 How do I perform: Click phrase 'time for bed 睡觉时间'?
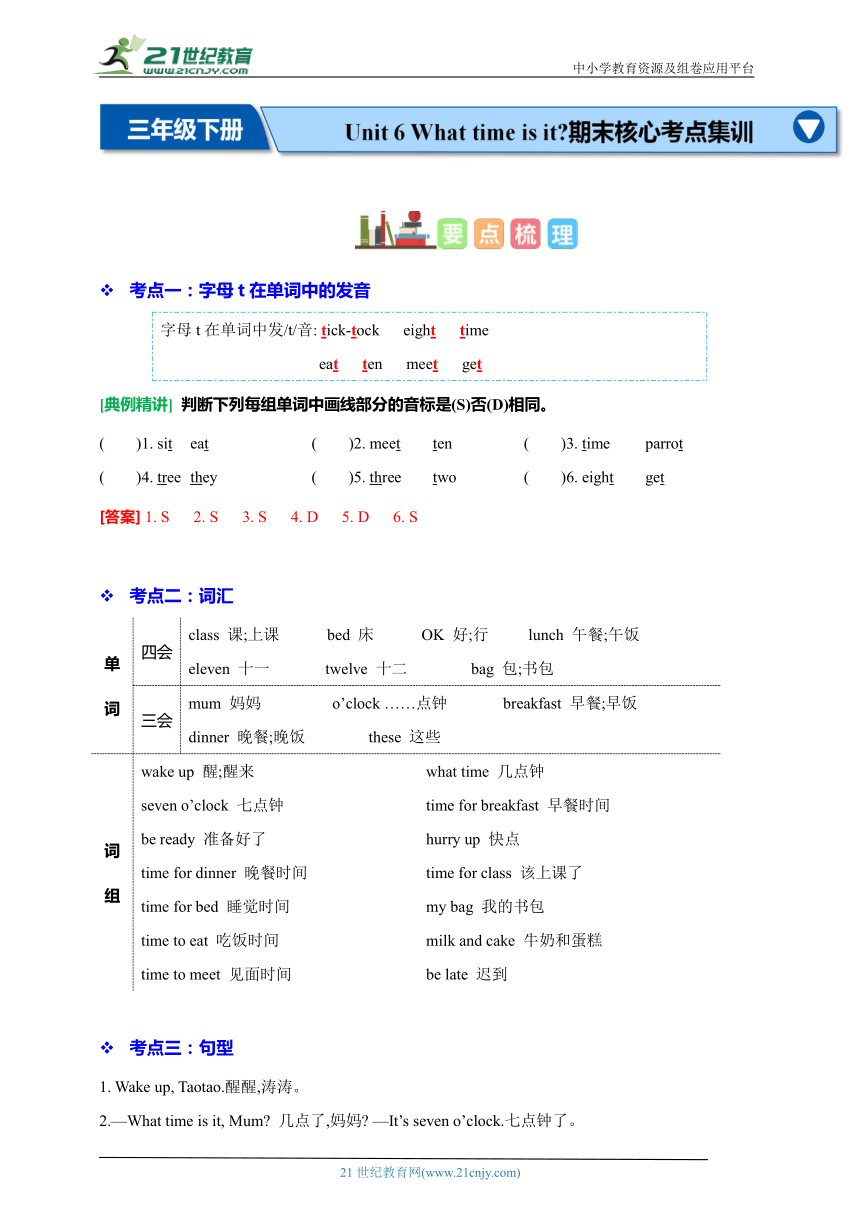click(x=215, y=907)
